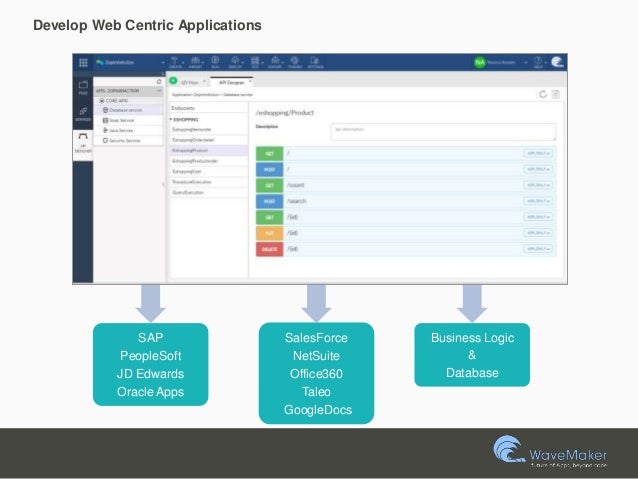
Task: Open the VCS toolbar icon
Action: coord(255,62)
